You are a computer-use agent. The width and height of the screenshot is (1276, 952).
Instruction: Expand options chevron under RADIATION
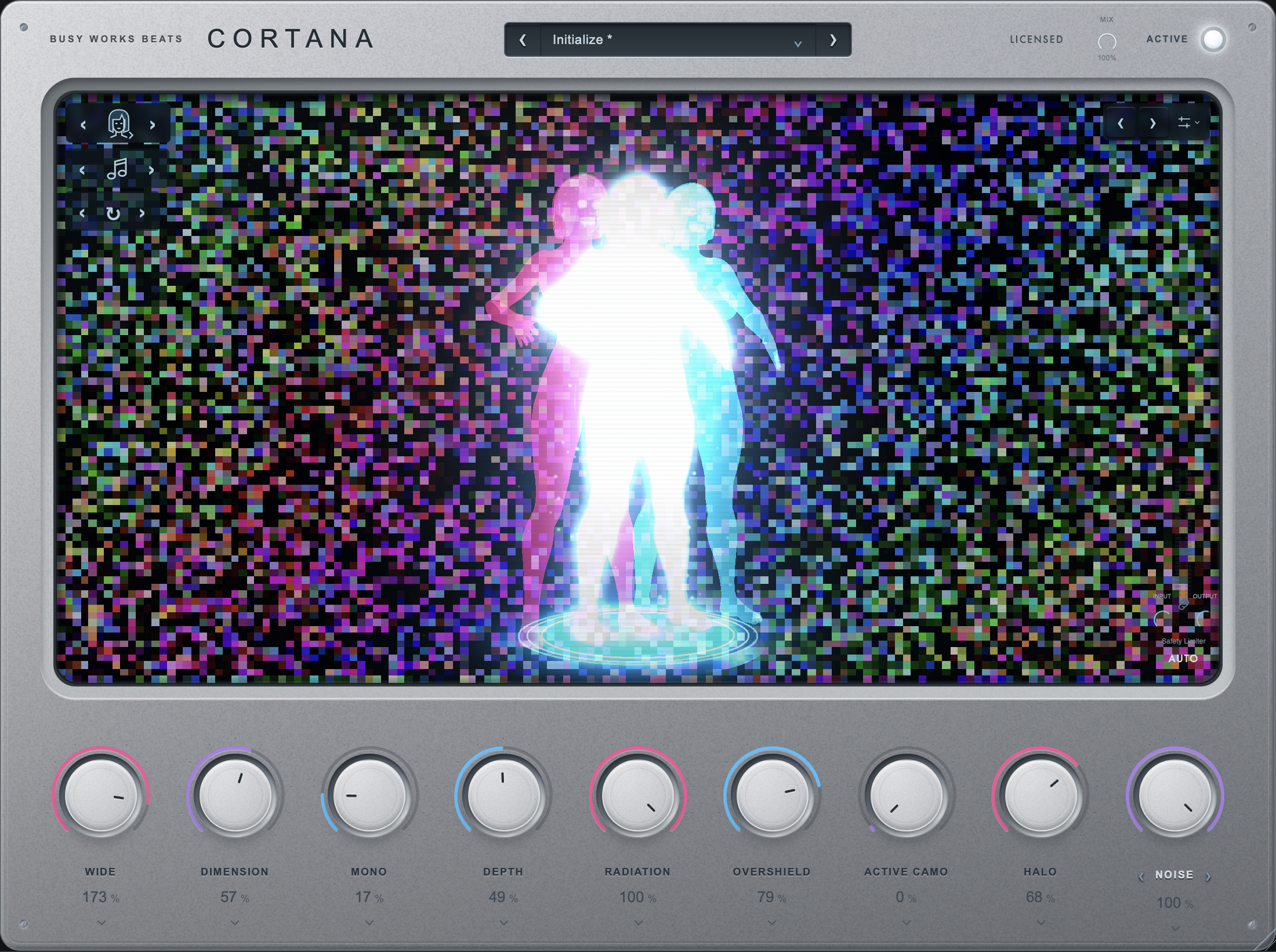(x=639, y=922)
